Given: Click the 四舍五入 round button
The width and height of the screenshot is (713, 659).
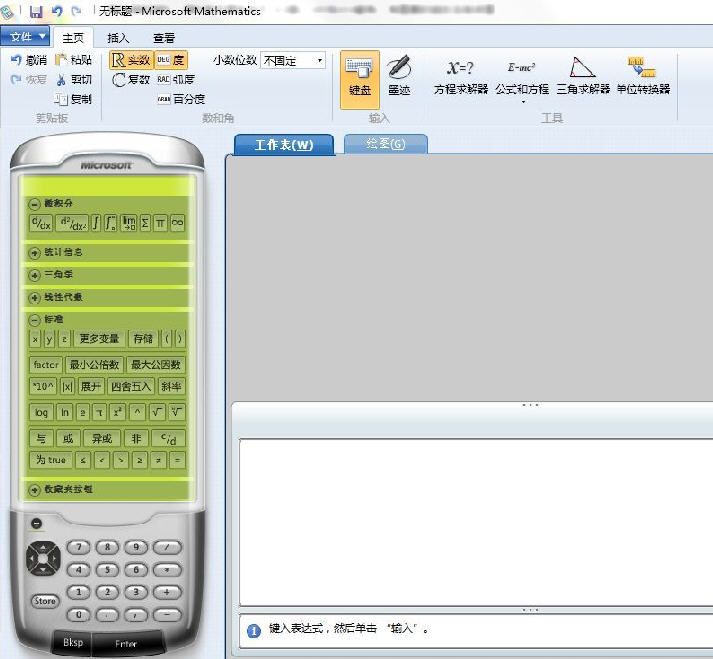Looking at the screenshot, I should click(131, 387).
